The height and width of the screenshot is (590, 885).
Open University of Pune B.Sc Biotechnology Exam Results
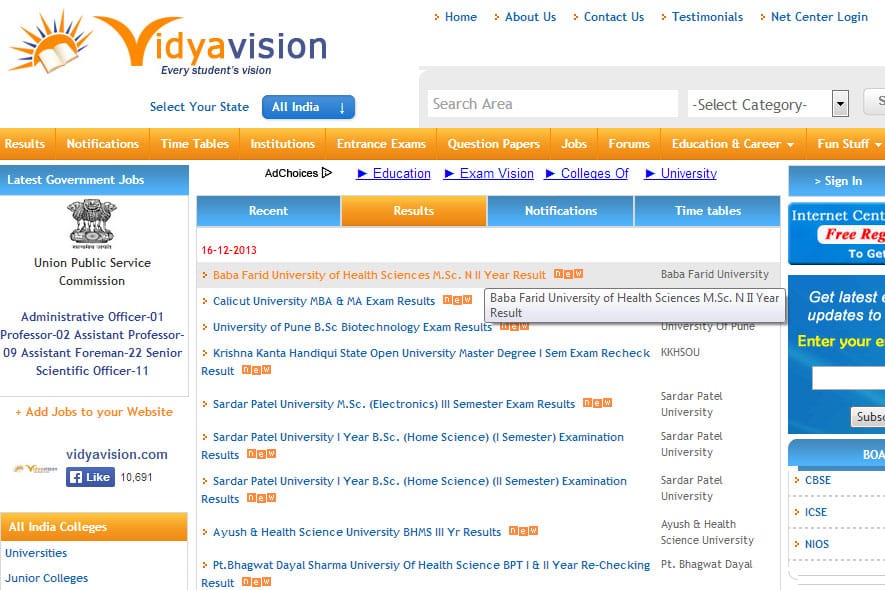(352, 327)
